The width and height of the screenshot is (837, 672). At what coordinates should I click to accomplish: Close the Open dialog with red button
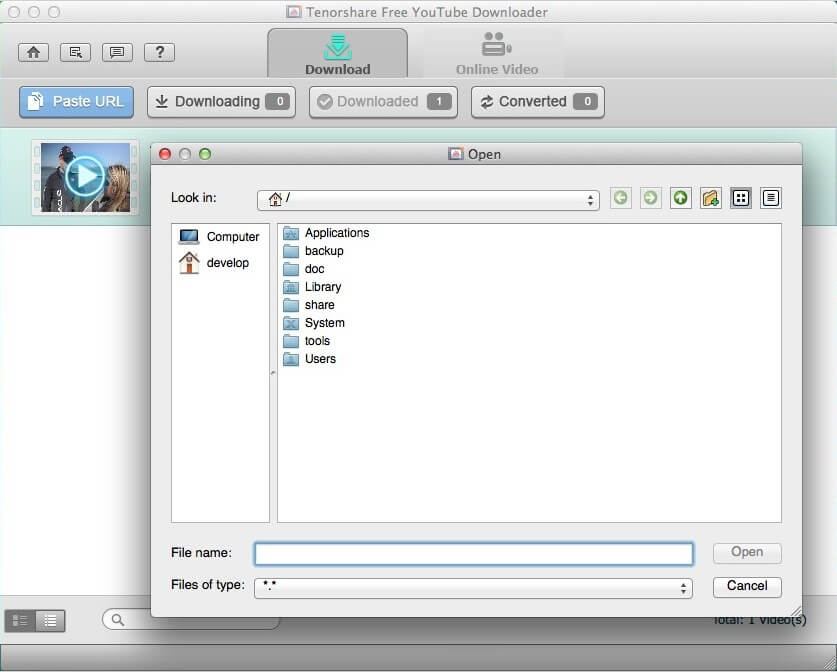click(165, 154)
